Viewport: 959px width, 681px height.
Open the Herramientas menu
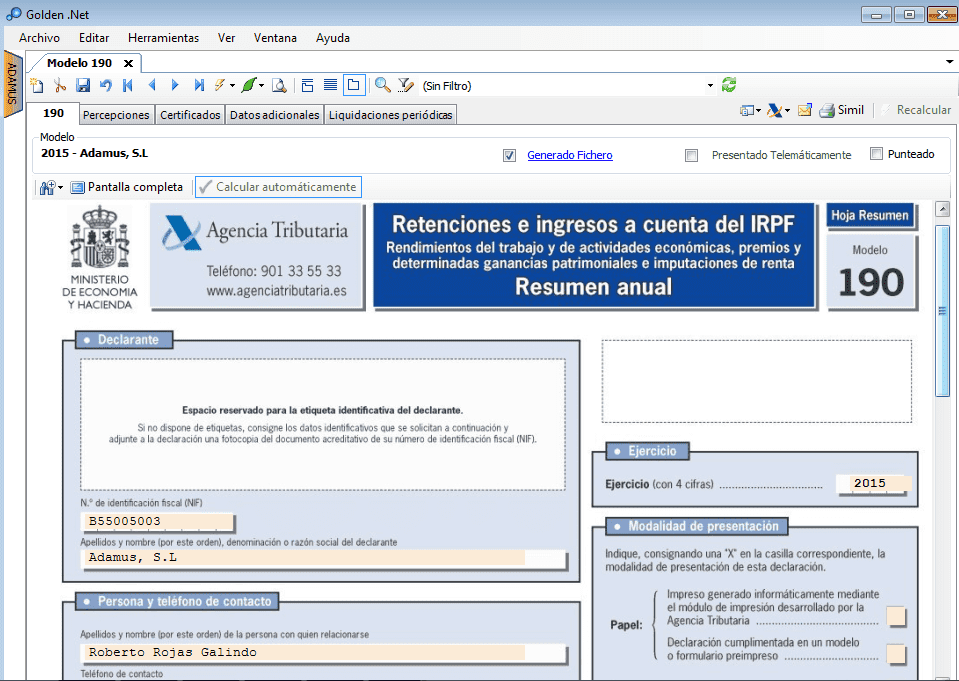[x=163, y=38]
